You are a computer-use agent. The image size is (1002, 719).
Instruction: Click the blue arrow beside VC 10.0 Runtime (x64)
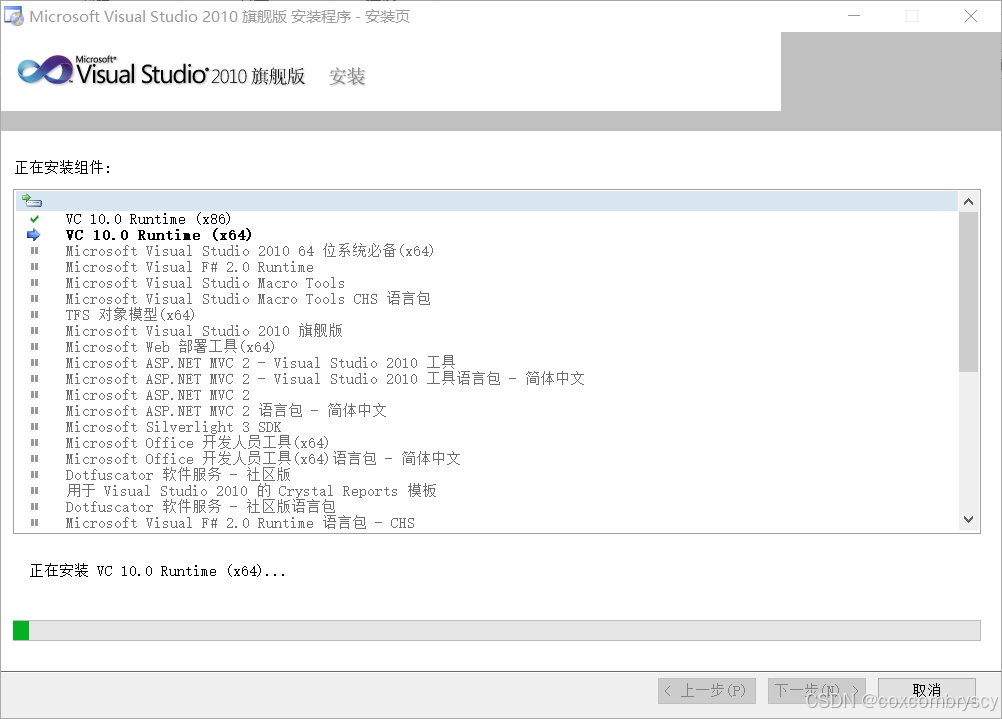coord(34,235)
